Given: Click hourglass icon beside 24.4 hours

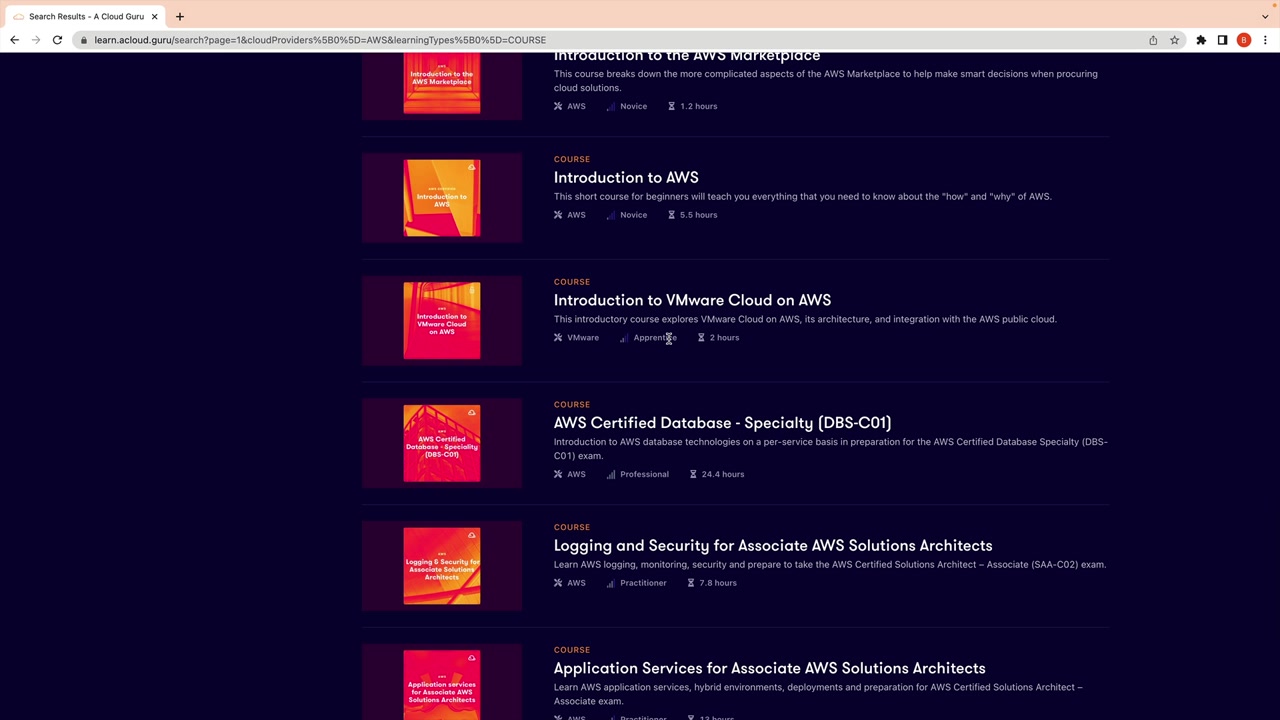Looking at the screenshot, I should click(x=692, y=474).
